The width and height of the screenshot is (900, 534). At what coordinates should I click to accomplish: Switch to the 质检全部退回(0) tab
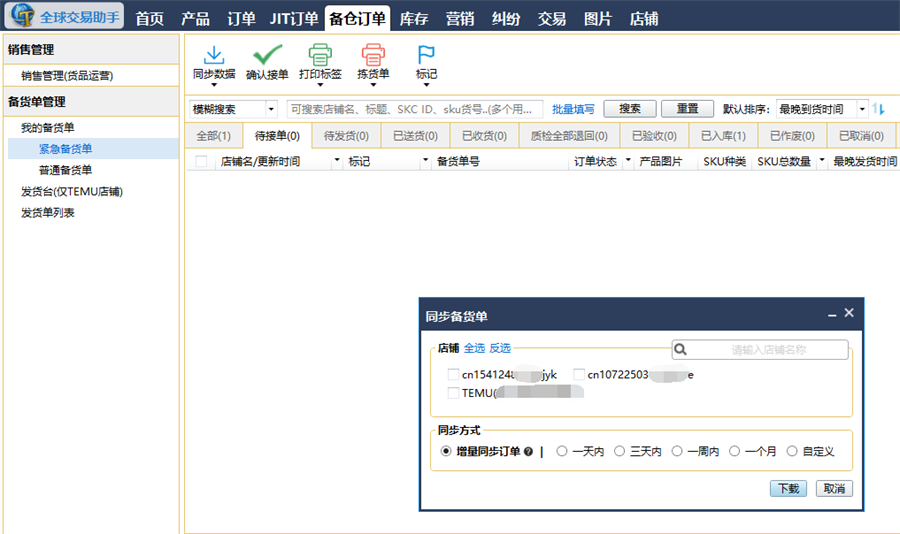pos(569,136)
